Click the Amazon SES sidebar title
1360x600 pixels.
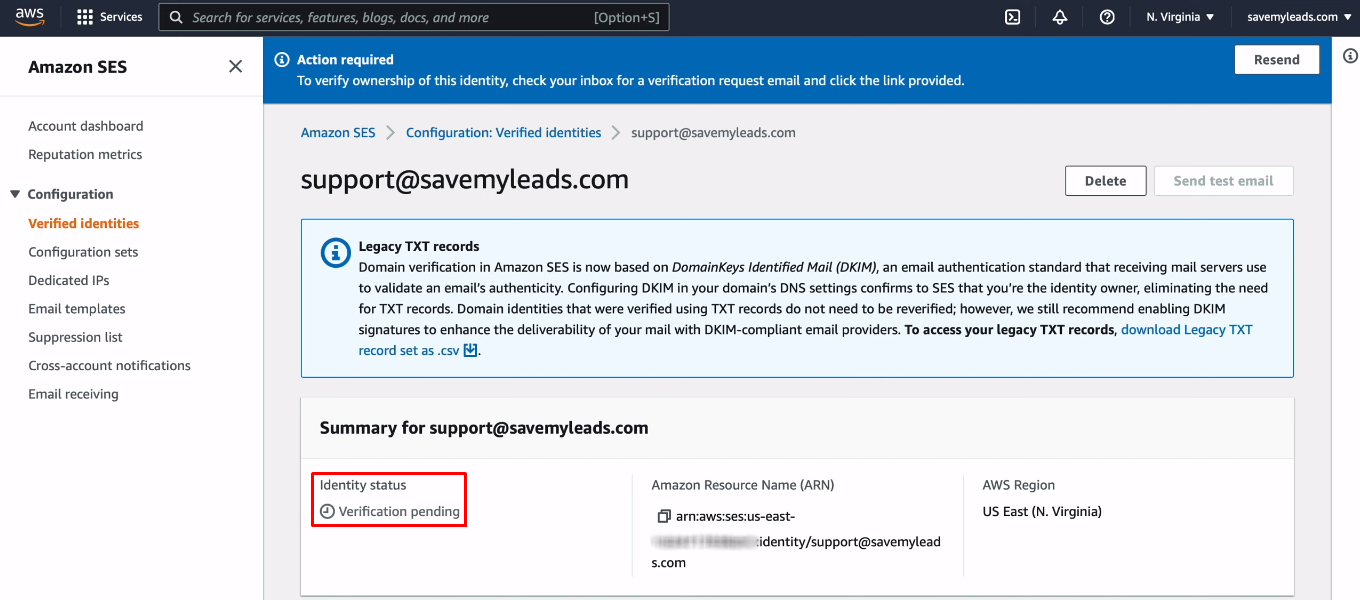[x=78, y=67]
